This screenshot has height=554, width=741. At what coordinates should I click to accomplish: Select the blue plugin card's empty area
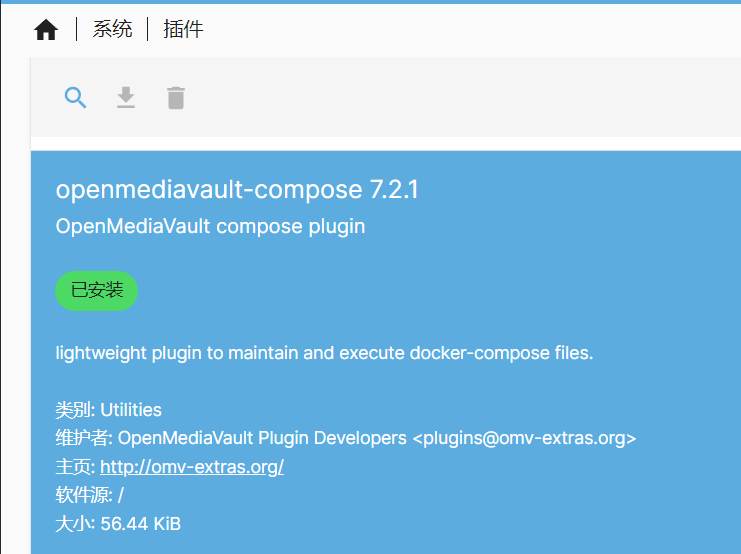(x=567, y=284)
